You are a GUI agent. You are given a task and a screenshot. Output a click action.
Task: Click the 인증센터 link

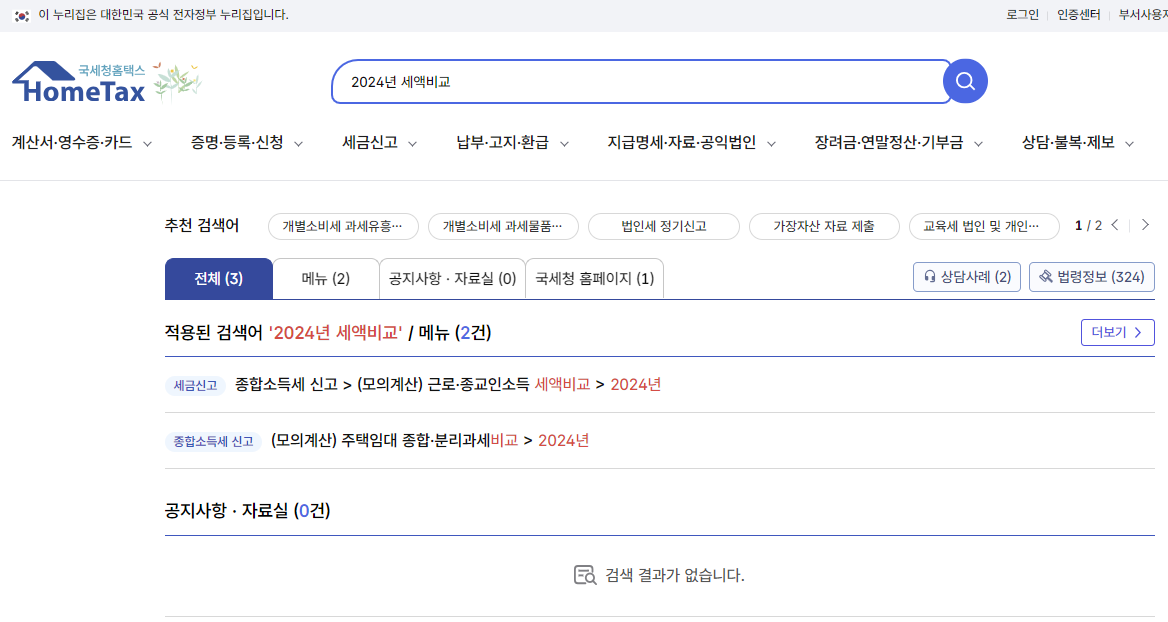coord(1077,14)
